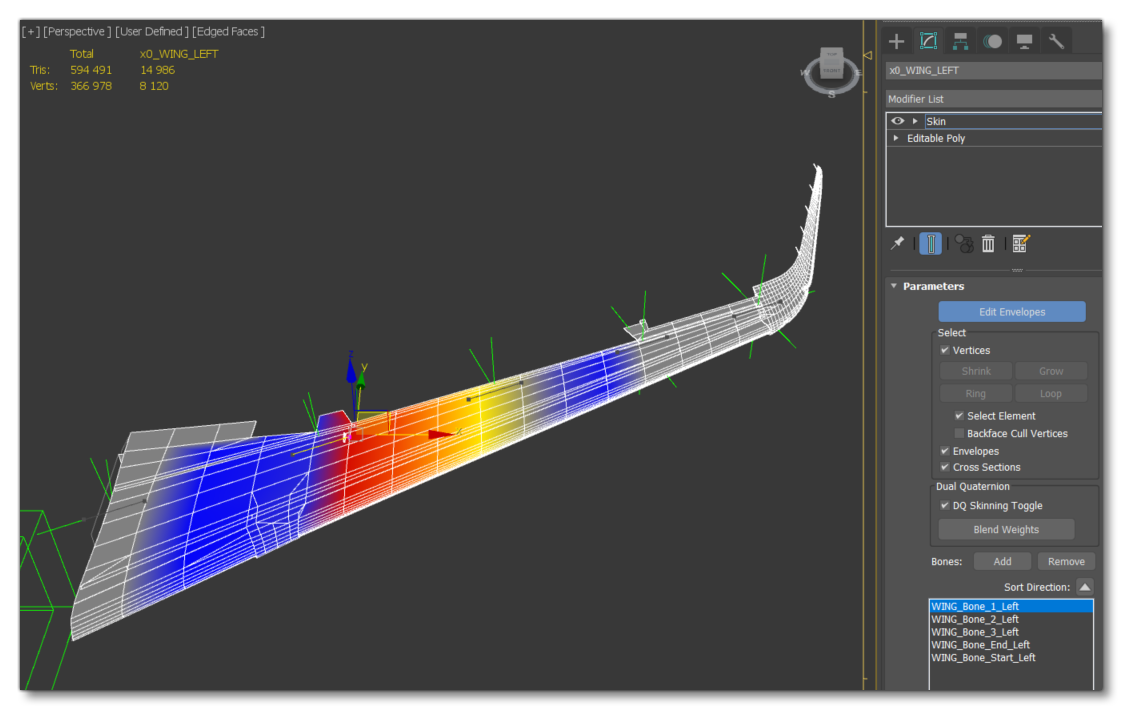This screenshot has height=710, width=1122.
Task: Enable Backface Cull Vertices checkbox
Action: pos(959,434)
